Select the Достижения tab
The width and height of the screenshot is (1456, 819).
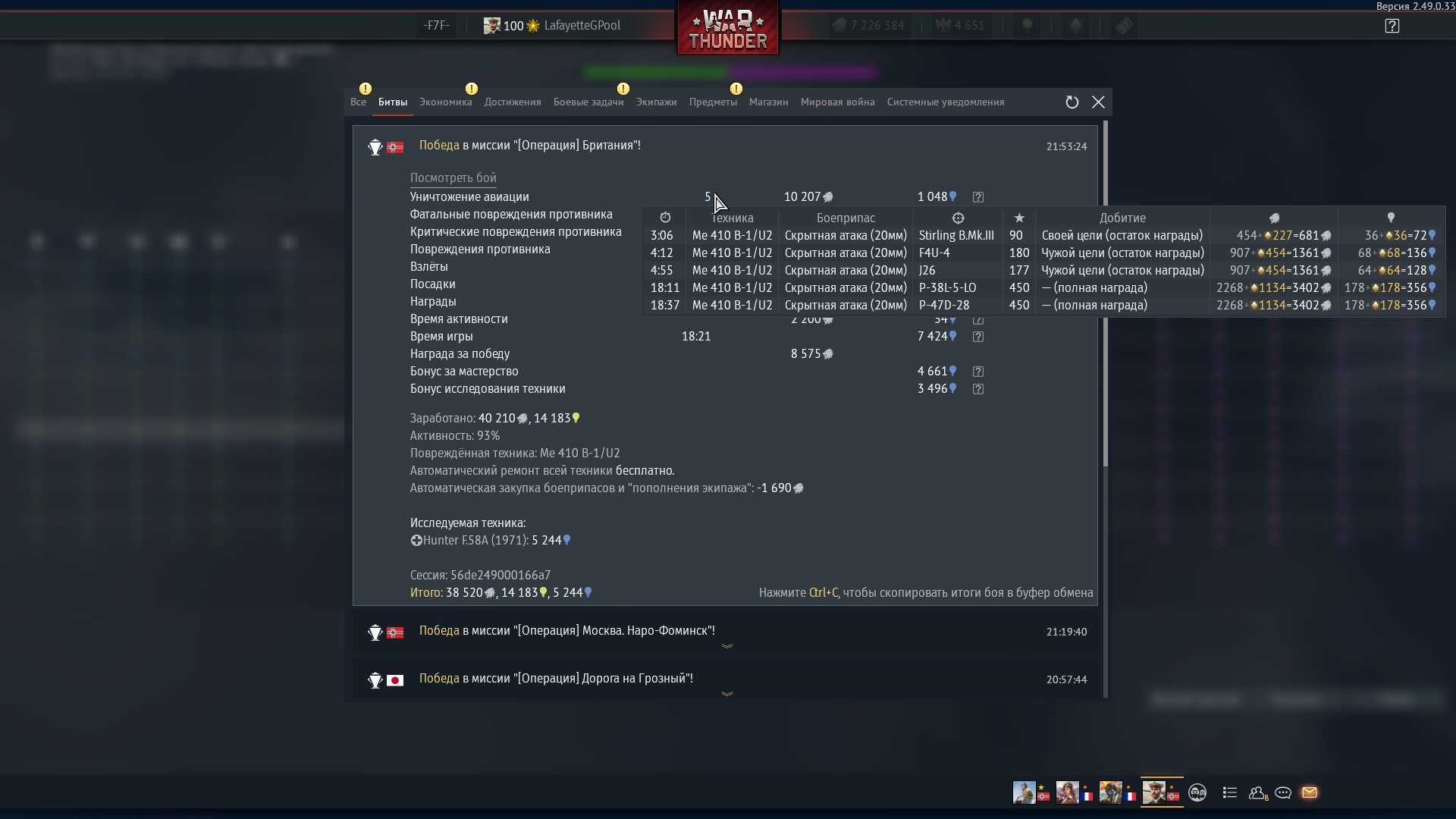[513, 102]
